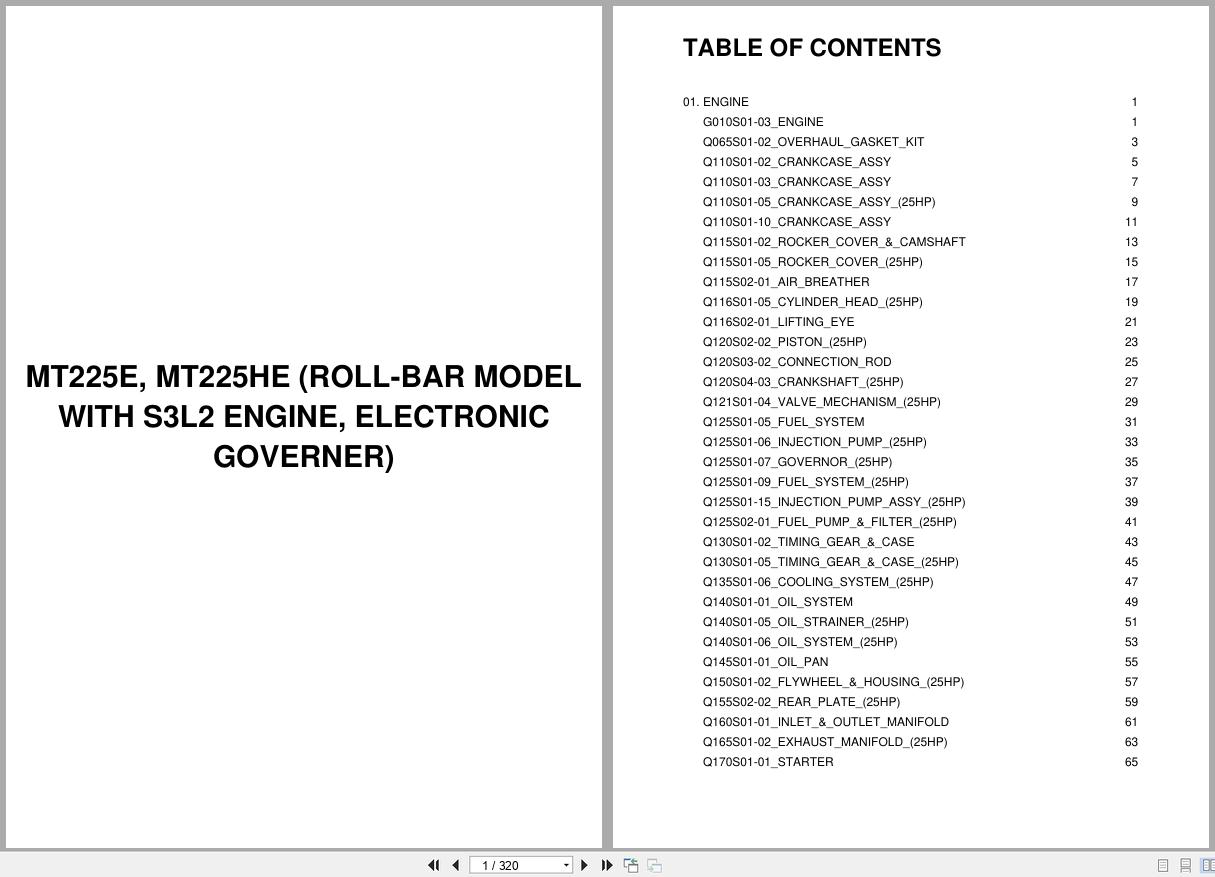
Task: Click the go to next view icon
Action: click(654, 865)
